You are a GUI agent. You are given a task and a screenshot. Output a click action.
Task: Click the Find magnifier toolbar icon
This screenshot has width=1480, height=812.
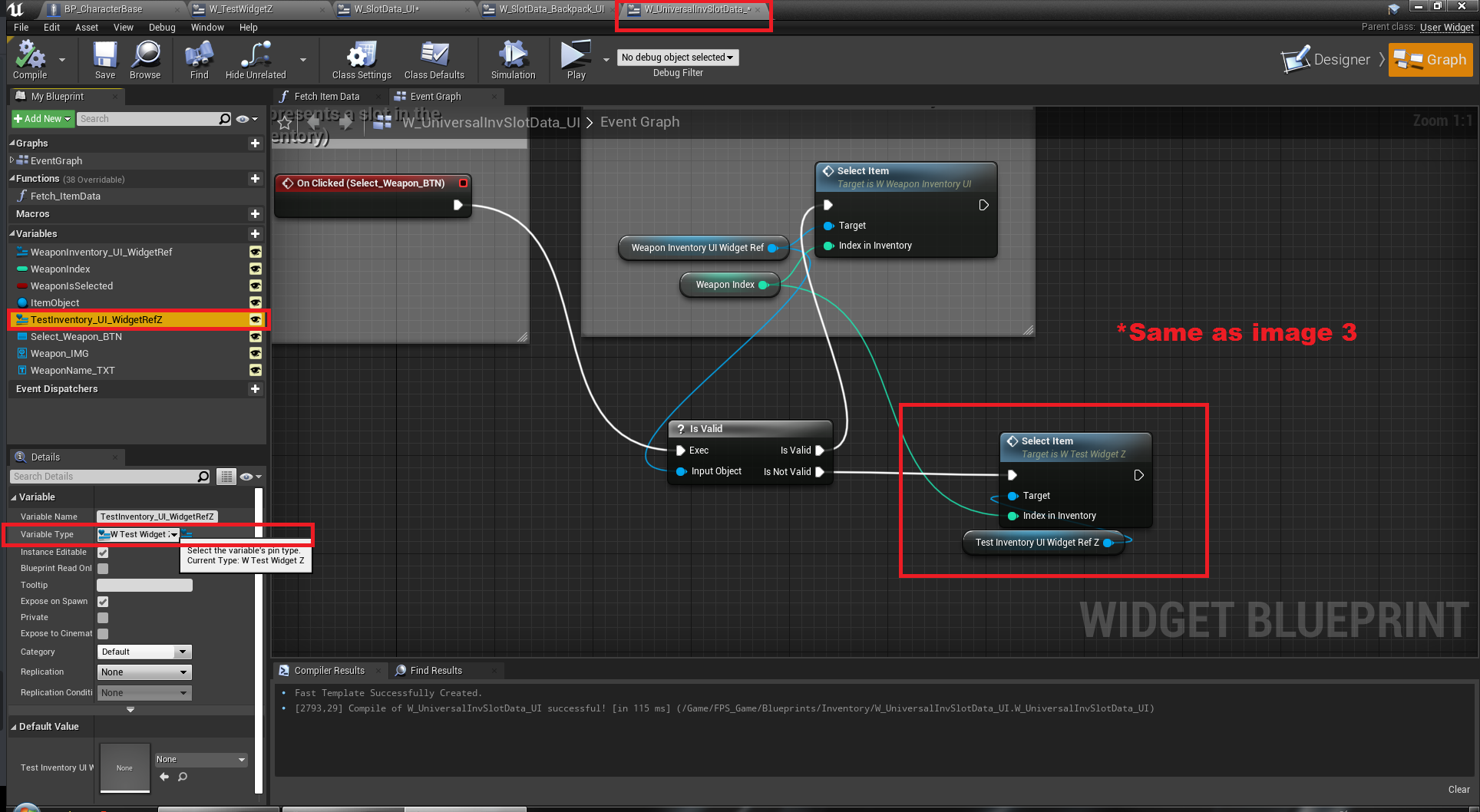pyautogui.click(x=199, y=56)
